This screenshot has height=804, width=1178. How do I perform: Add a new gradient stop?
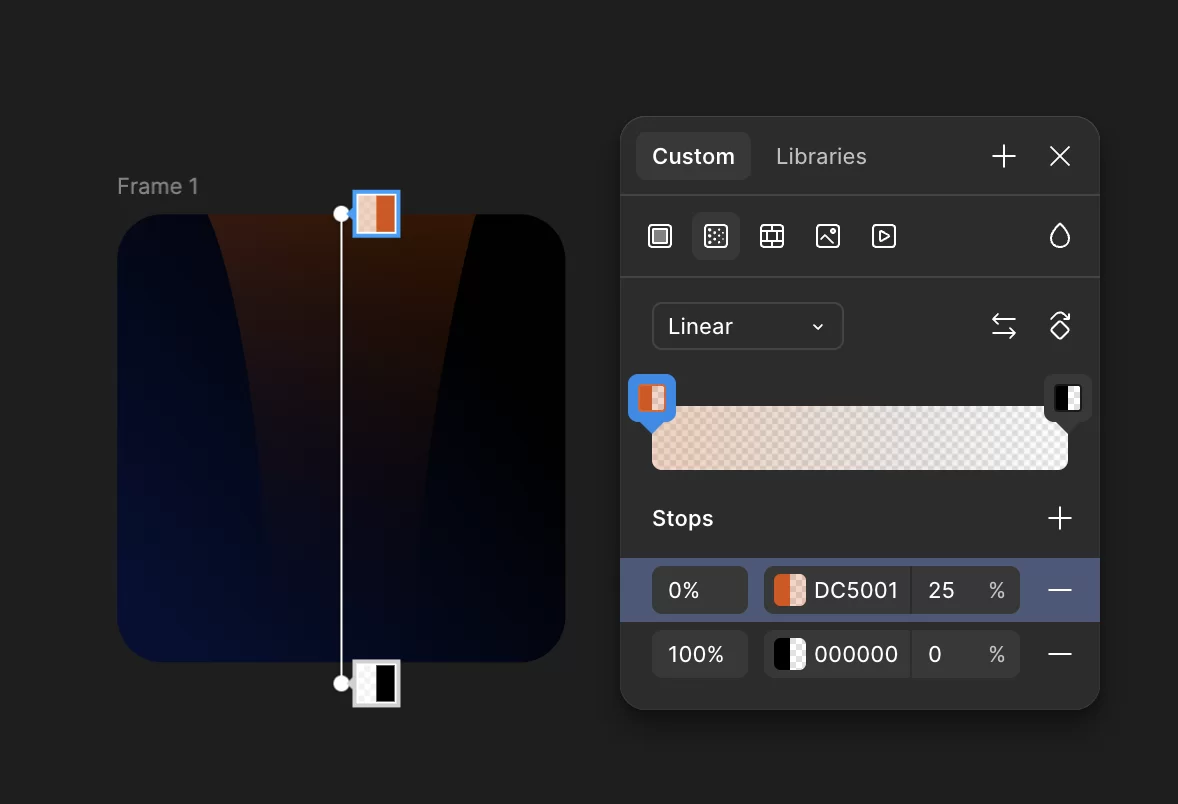tap(1060, 518)
